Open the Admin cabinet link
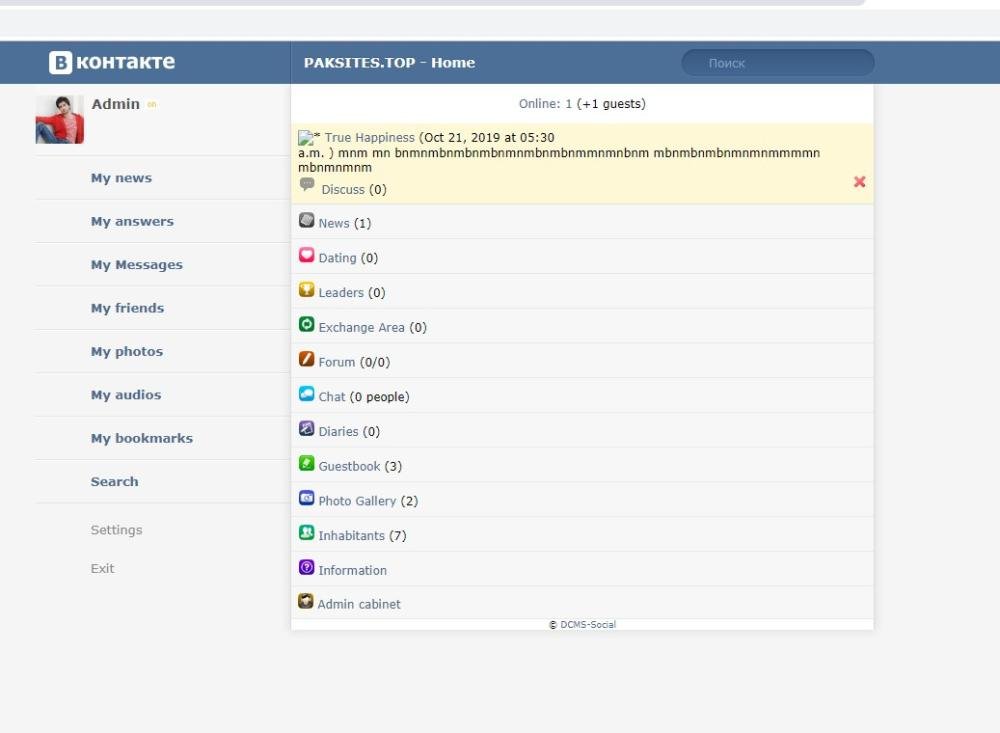Screen dimensions: 1000x733 [x=358, y=604]
